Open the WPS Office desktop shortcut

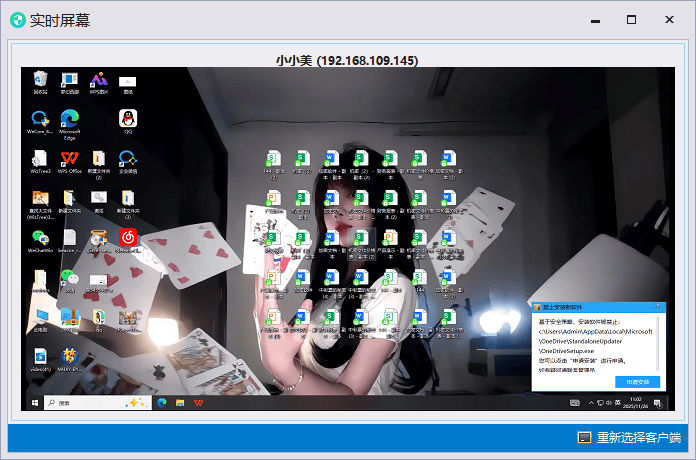(70, 159)
